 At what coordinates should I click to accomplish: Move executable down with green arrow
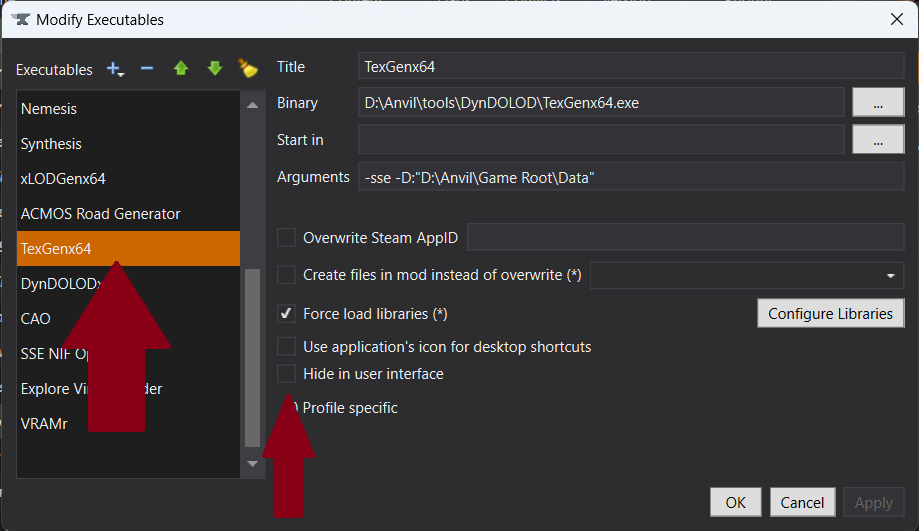tap(214, 69)
